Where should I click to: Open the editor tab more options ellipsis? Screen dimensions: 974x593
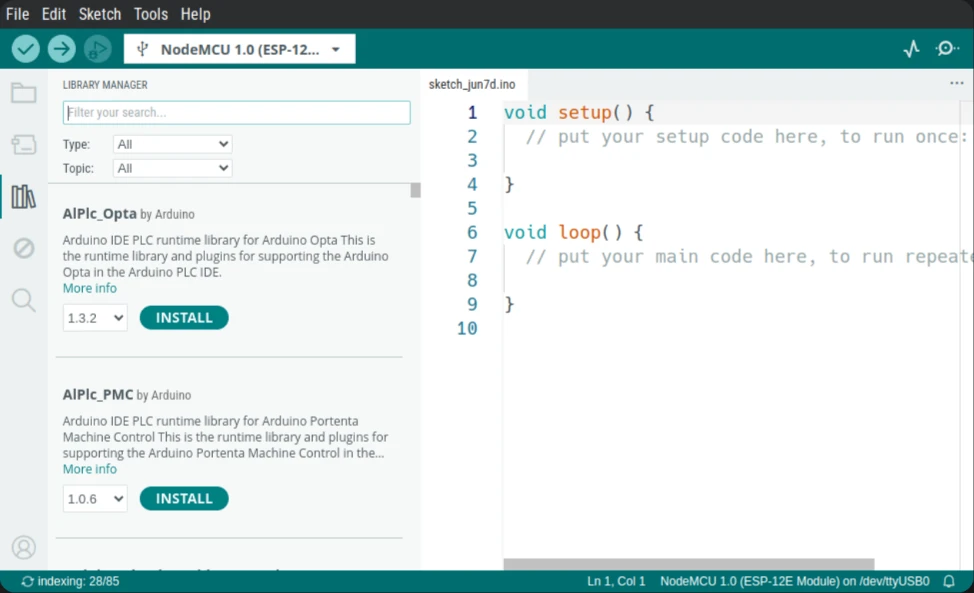click(957, 83)
